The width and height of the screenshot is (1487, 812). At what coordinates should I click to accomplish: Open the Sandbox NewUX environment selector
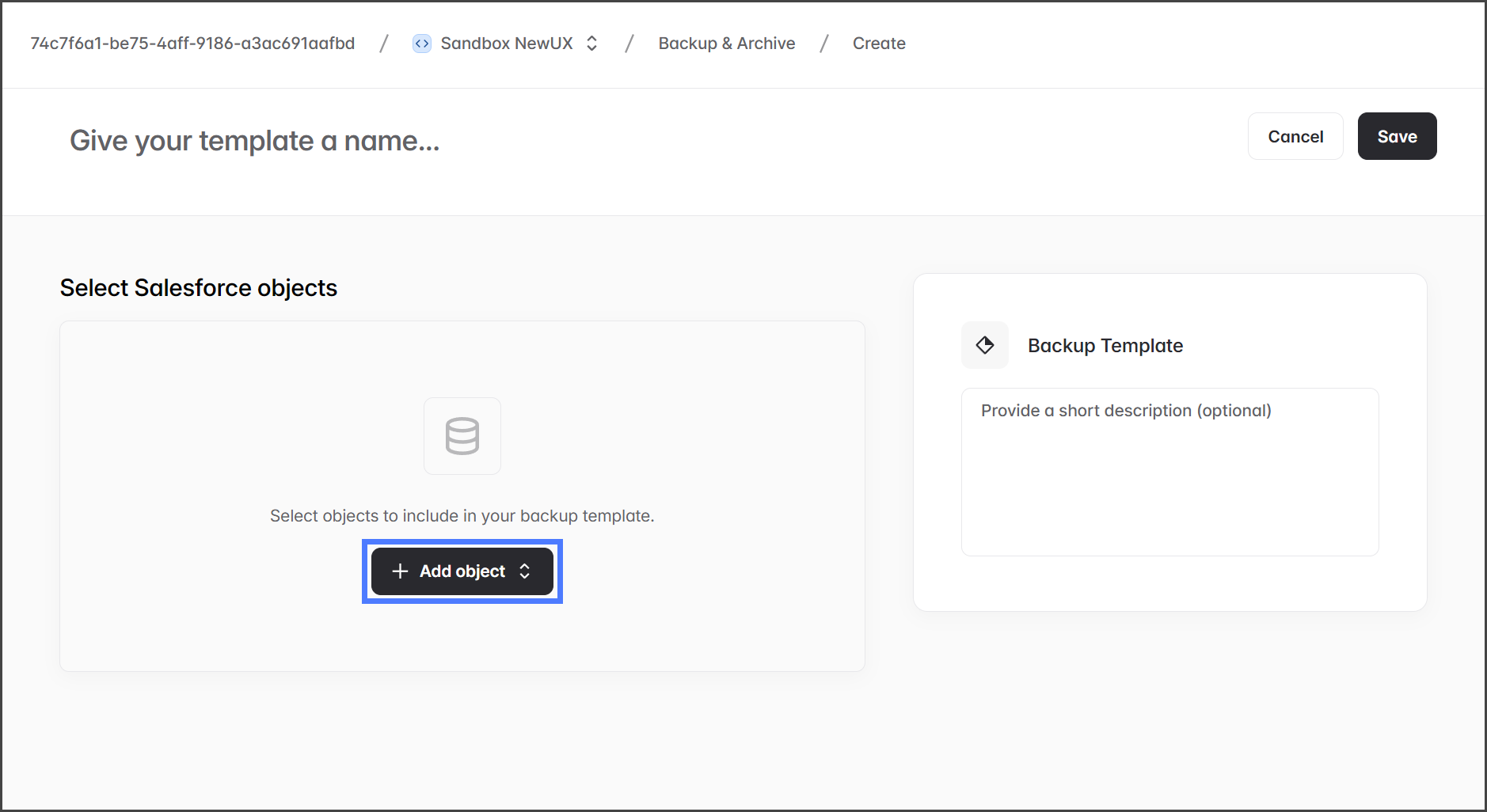pos(506,44)
